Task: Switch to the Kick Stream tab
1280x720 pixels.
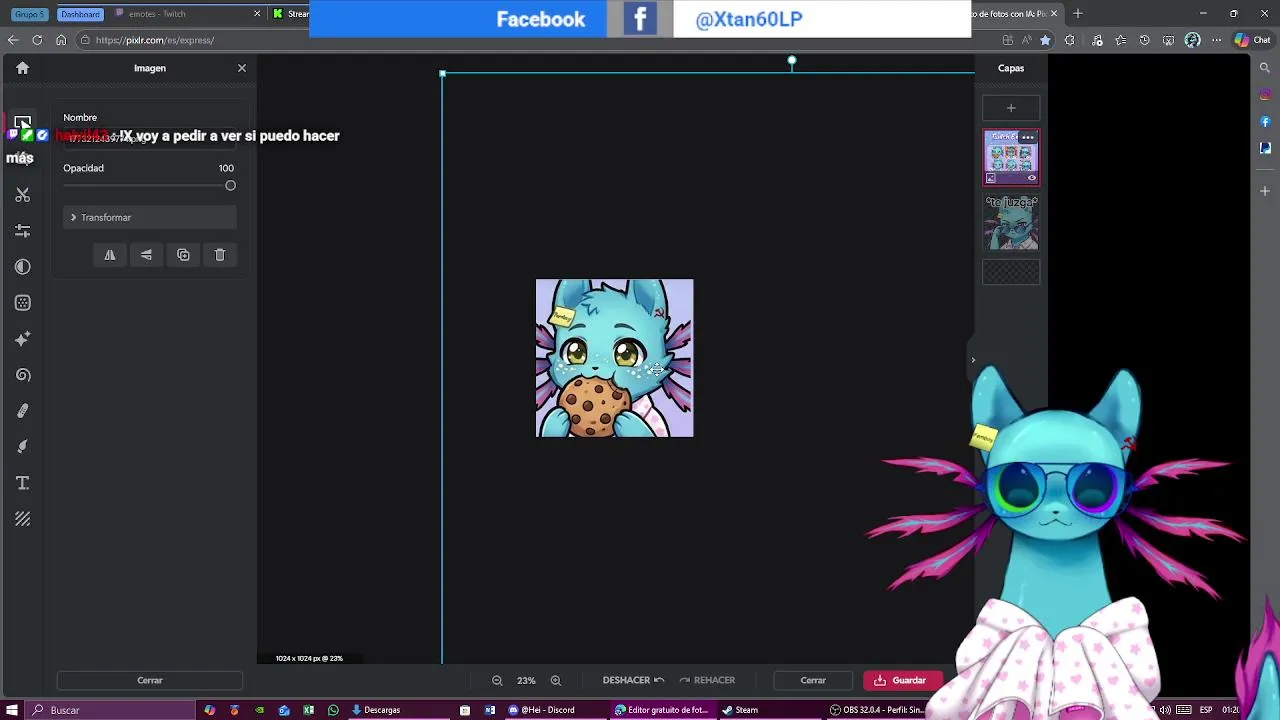Action: (x=290, y=14)
